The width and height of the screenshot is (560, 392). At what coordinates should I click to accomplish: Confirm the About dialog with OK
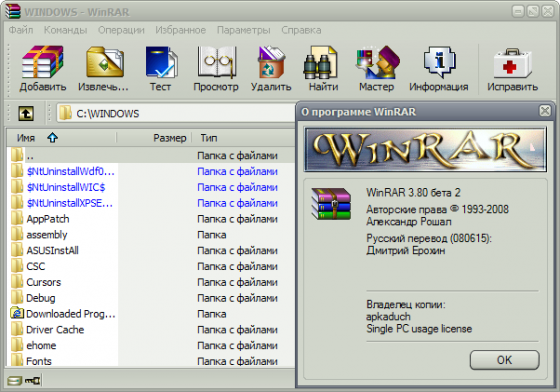504,360
